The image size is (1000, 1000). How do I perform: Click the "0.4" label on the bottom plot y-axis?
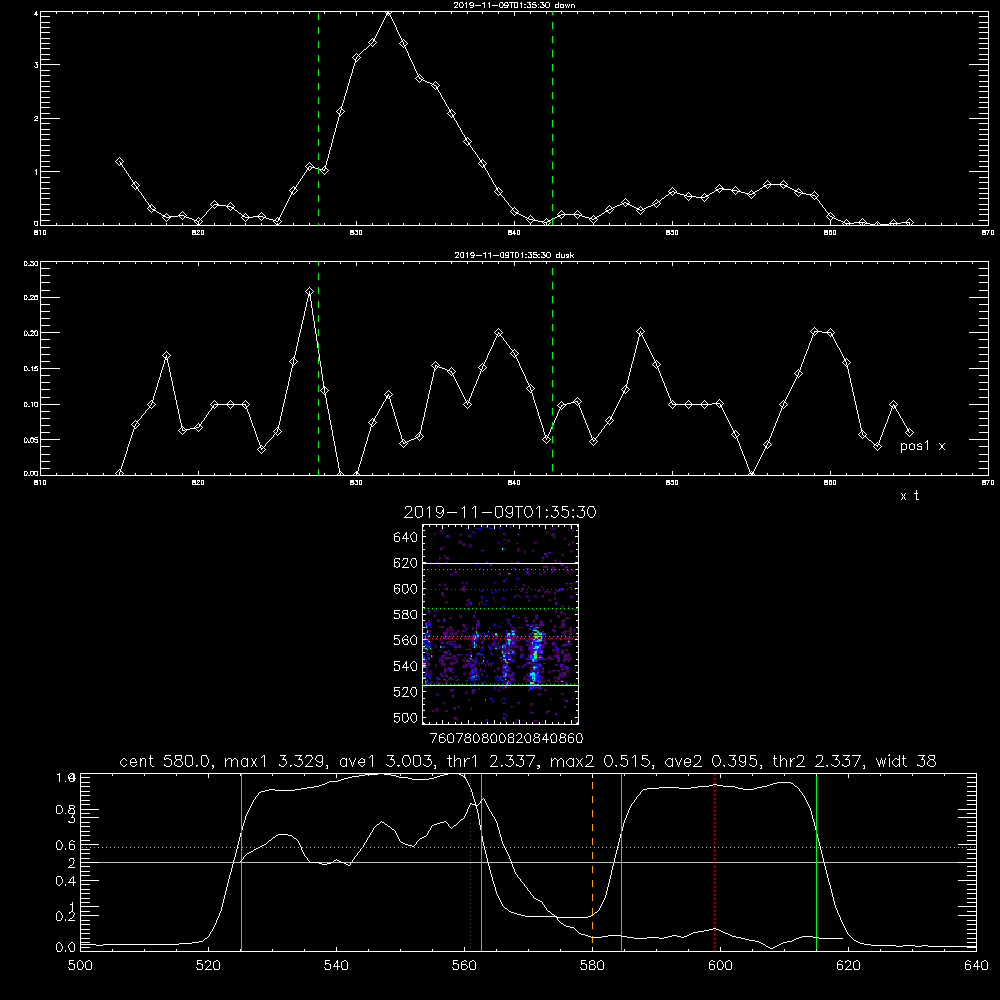[66, 881]
